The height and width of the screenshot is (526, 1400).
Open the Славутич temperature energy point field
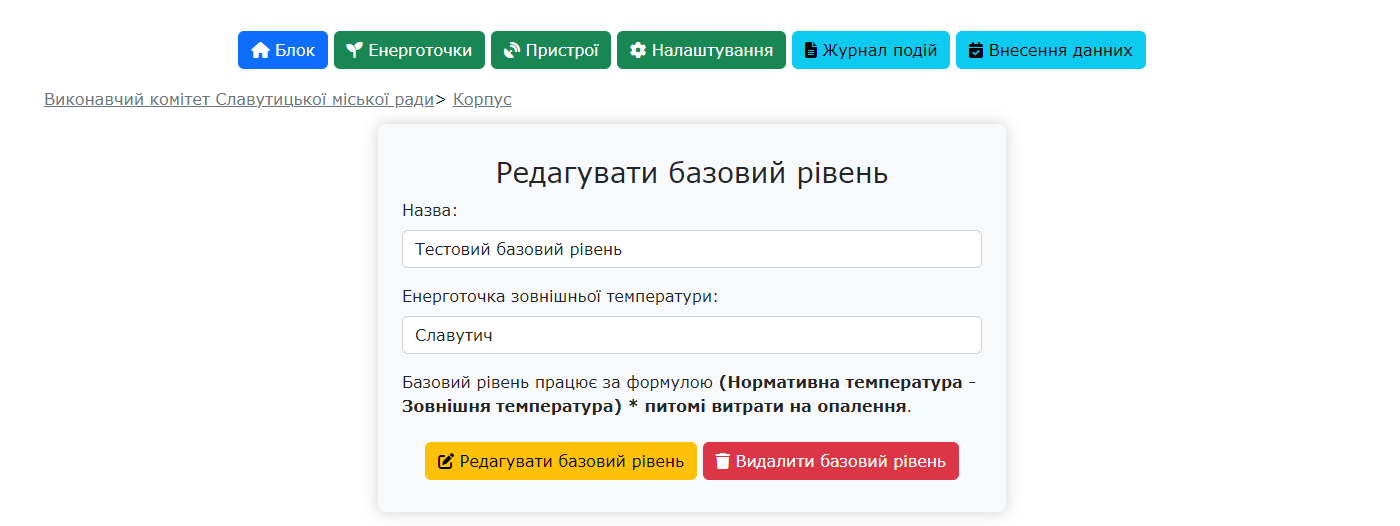pos(692,335)
